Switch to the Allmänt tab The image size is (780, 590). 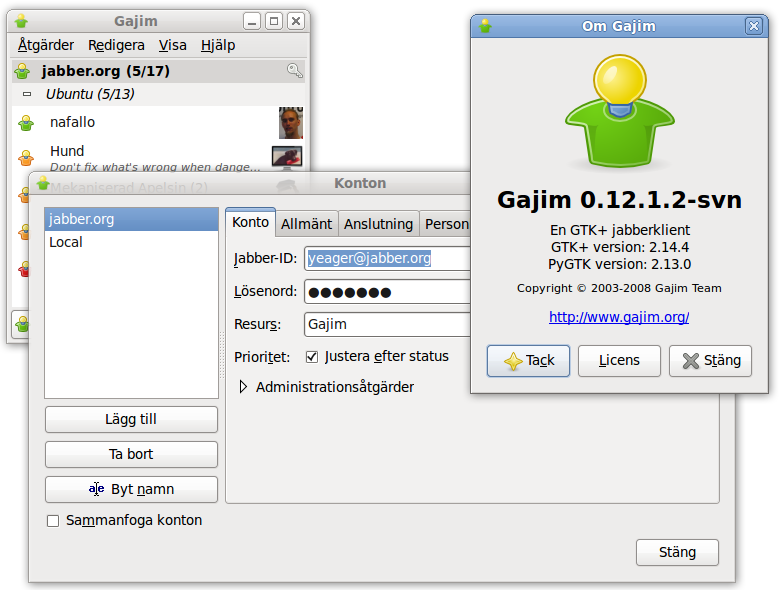pyautogui.click(x=306, y=224)
